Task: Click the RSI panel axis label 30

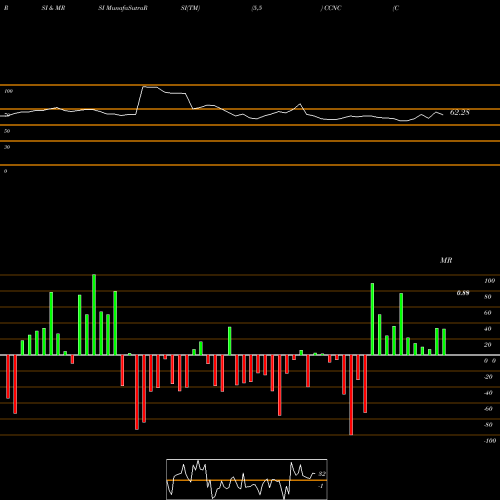Action: coord(7,147)
